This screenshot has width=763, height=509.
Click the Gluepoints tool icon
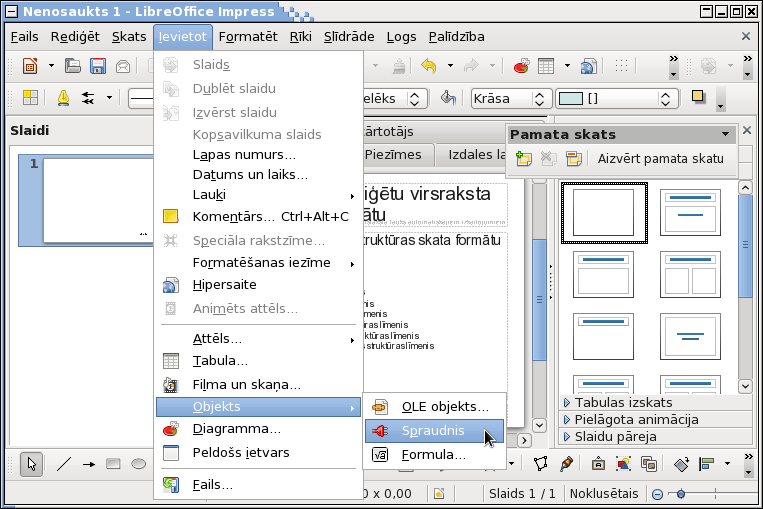[x=566, y=464]
